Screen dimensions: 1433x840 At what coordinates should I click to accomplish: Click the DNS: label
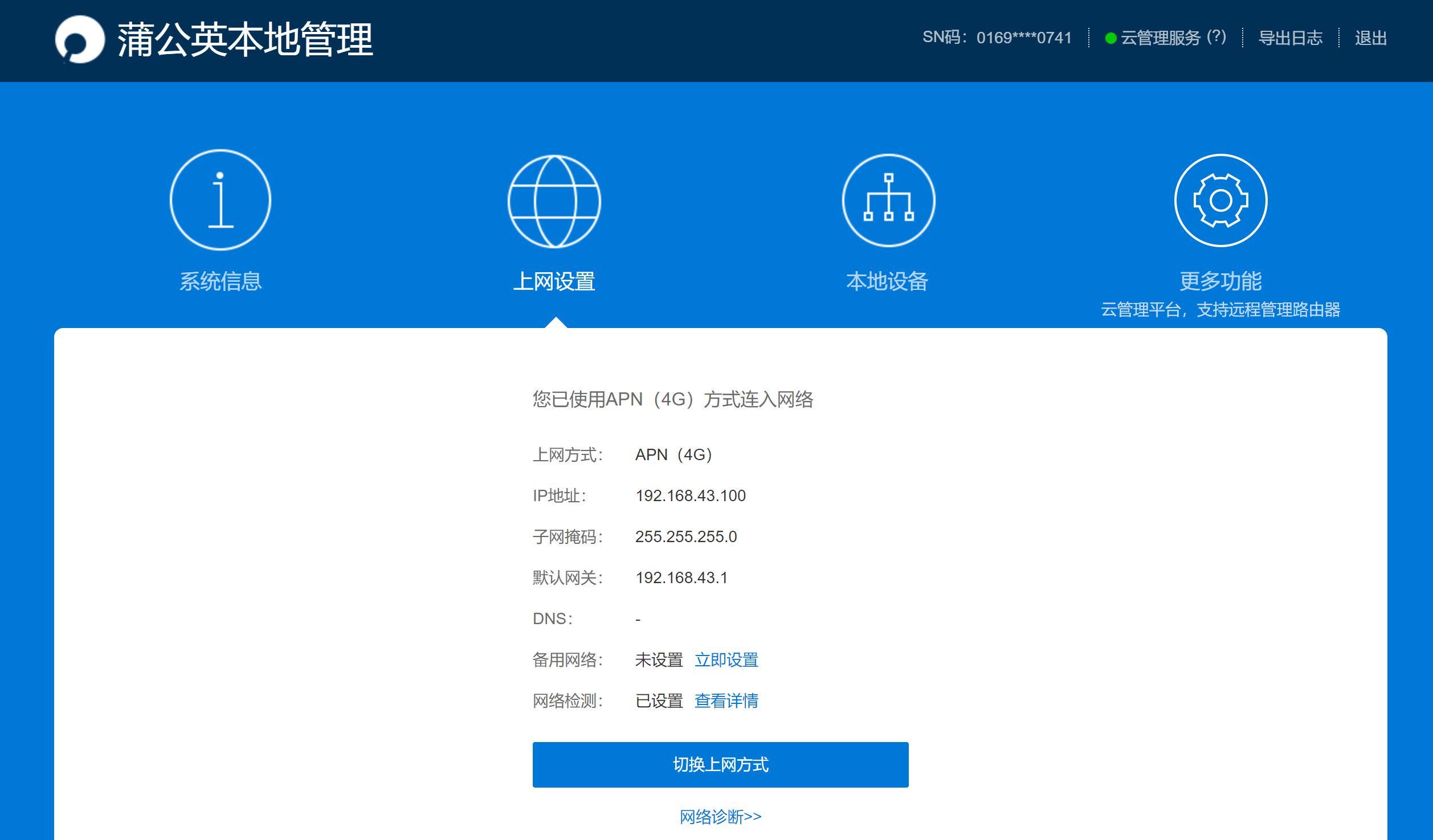click(553, 619)
